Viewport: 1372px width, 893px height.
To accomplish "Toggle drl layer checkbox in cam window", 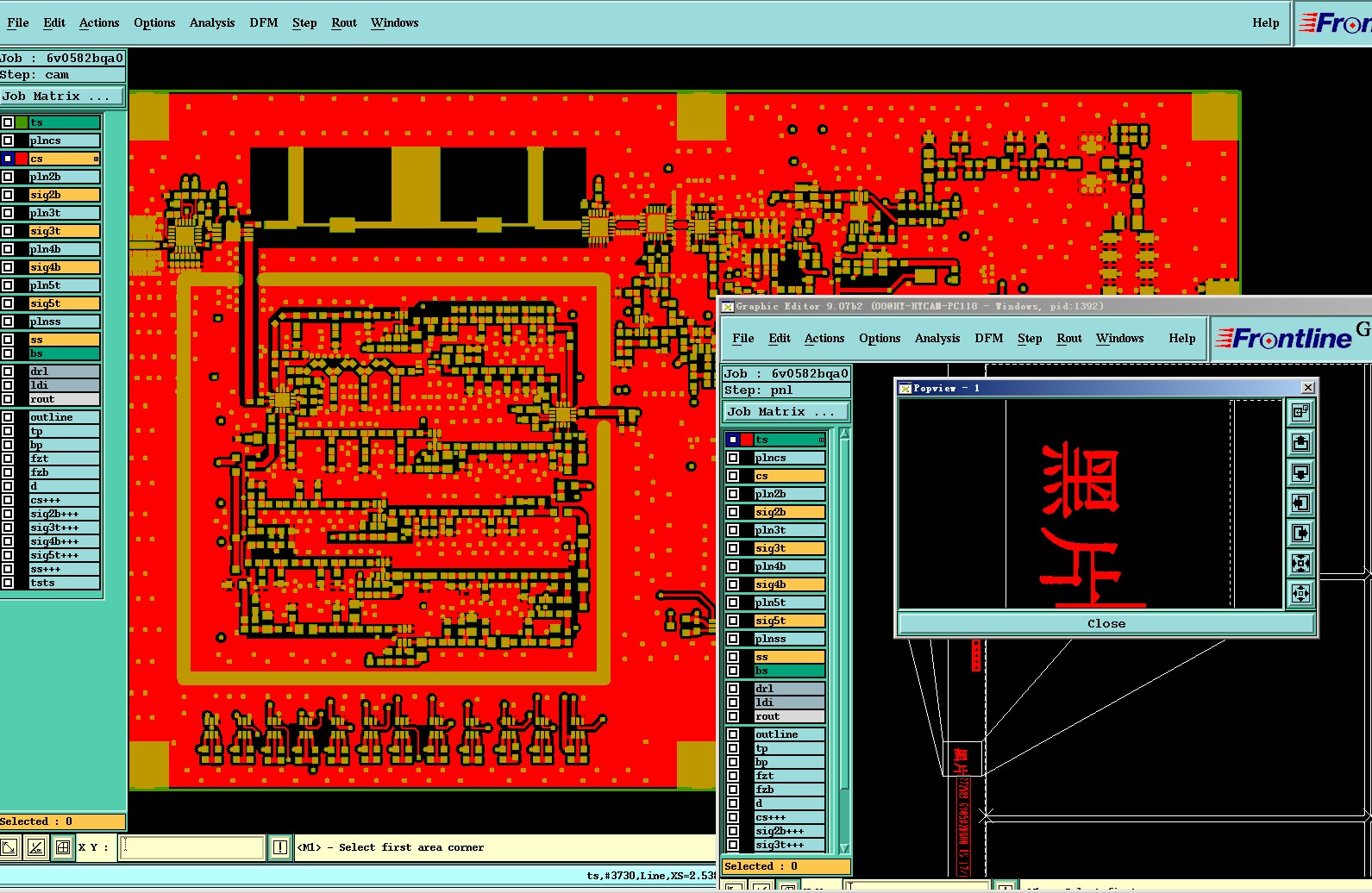I will point(8,372).
